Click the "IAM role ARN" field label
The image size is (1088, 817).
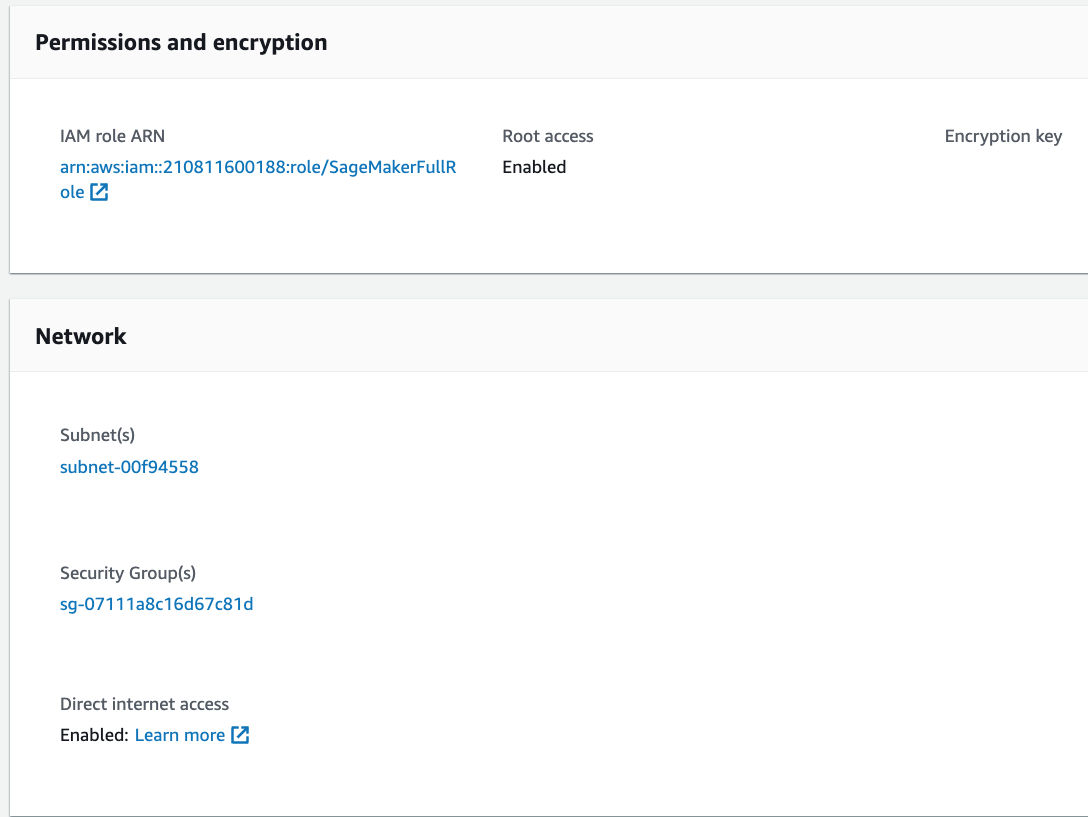click(x=112, y=136)
